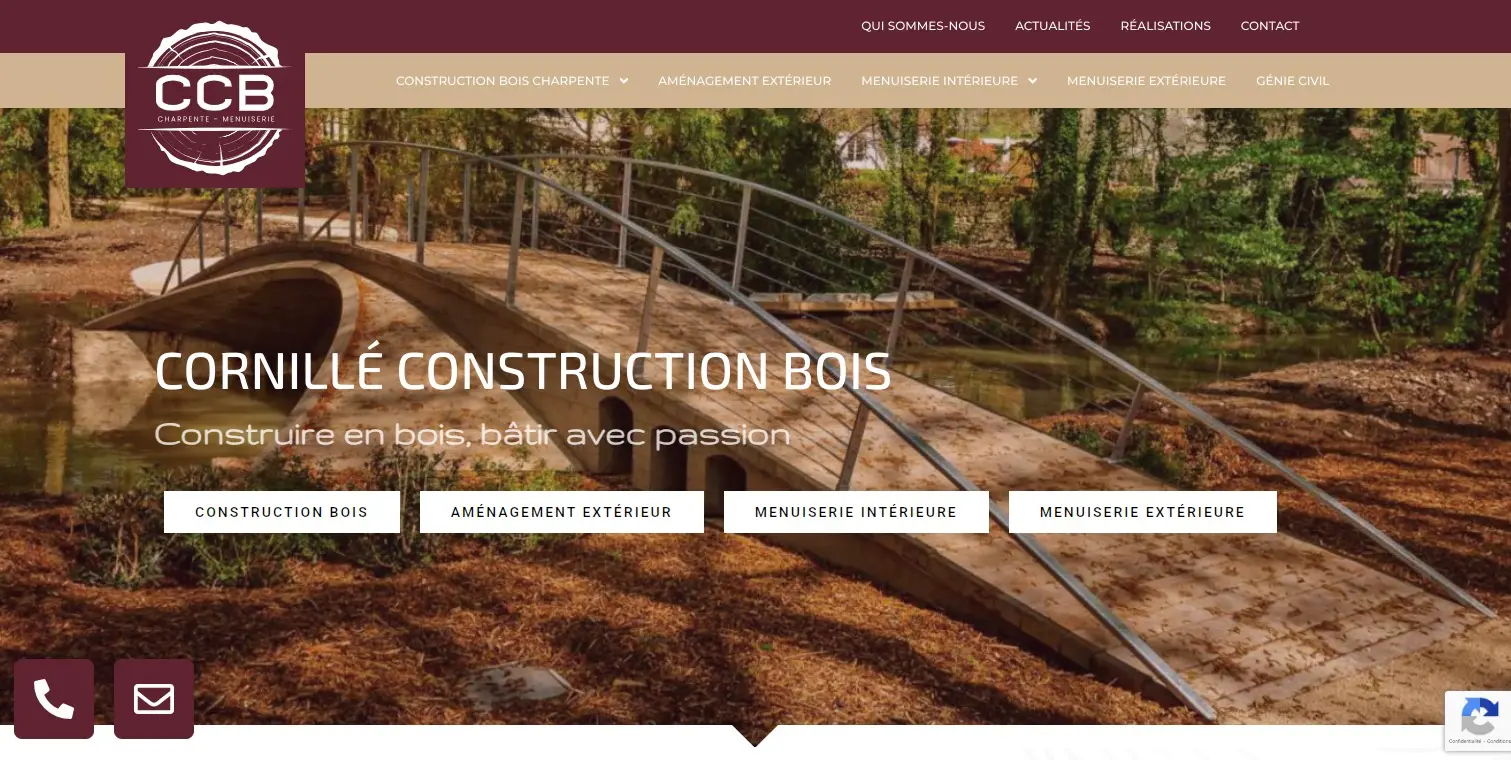1511x760 pixels.
Task: Open the Qui sommes-nous page
Action: [923, 26]
